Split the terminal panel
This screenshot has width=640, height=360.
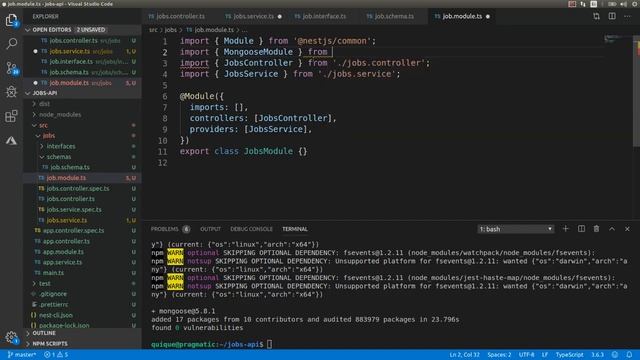pyautogui.click(x=581, y=229)
